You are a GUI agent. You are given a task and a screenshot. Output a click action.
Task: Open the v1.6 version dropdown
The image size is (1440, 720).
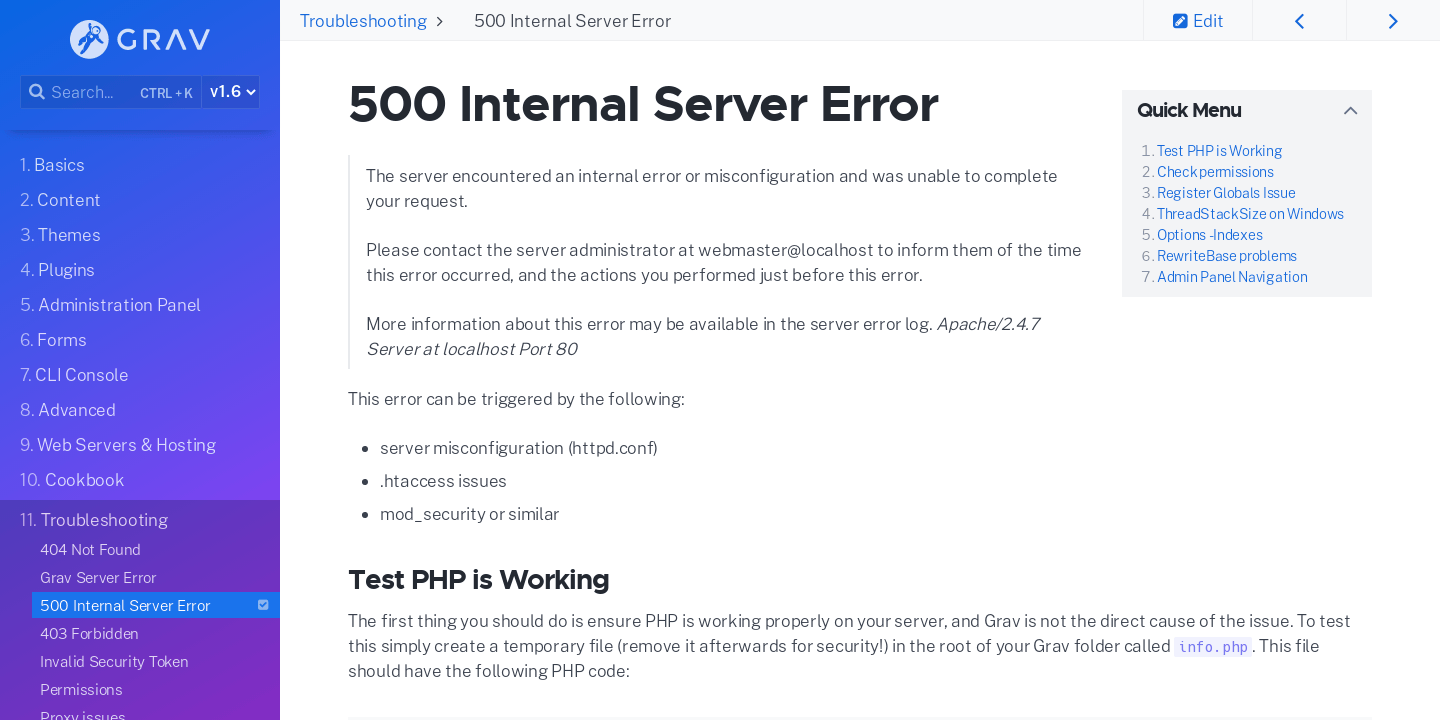click(x=231, y=92)
